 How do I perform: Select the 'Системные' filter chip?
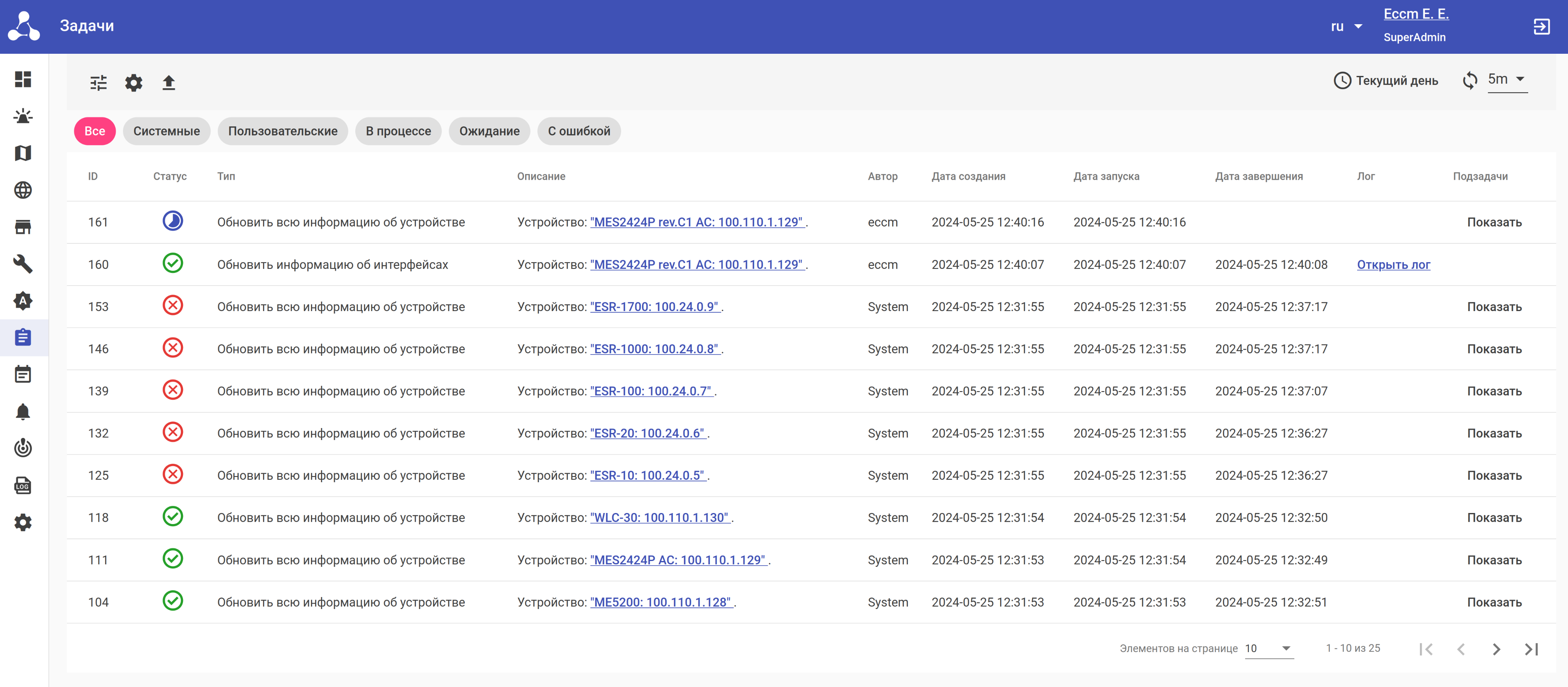pyautogui.click(x=166, y=131)
